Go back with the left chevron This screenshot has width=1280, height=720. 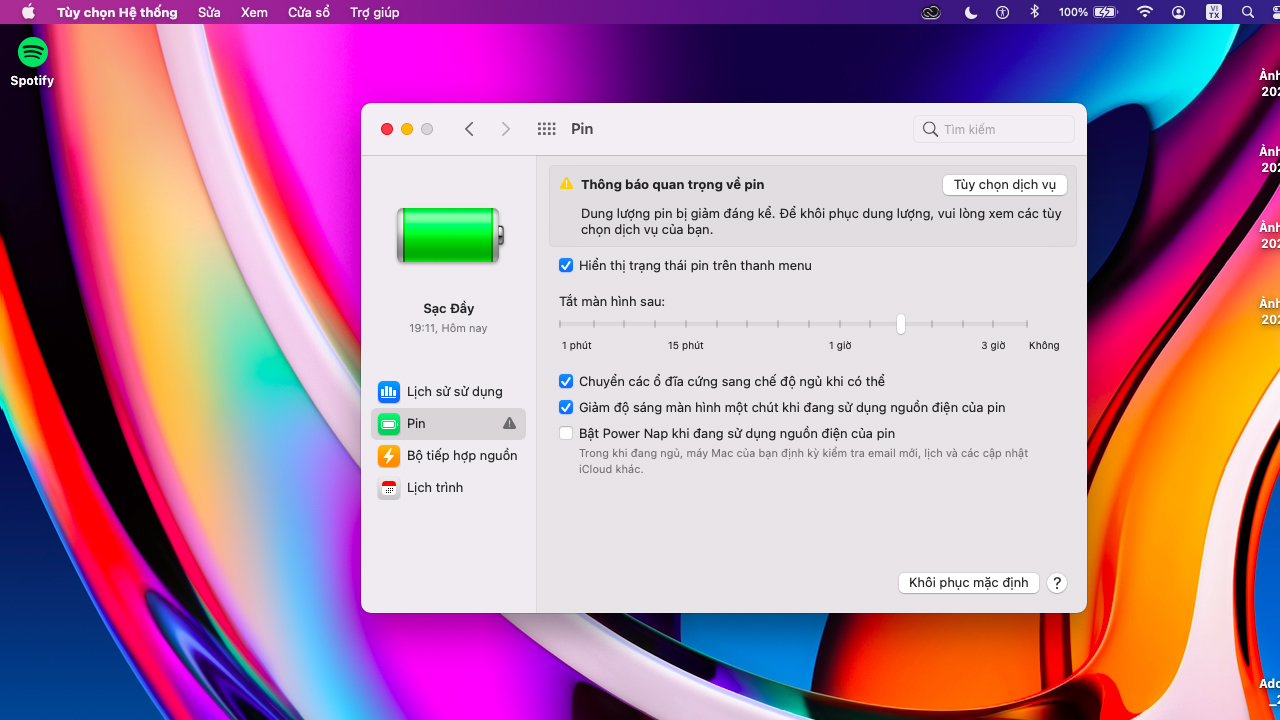tap(469, 129)
